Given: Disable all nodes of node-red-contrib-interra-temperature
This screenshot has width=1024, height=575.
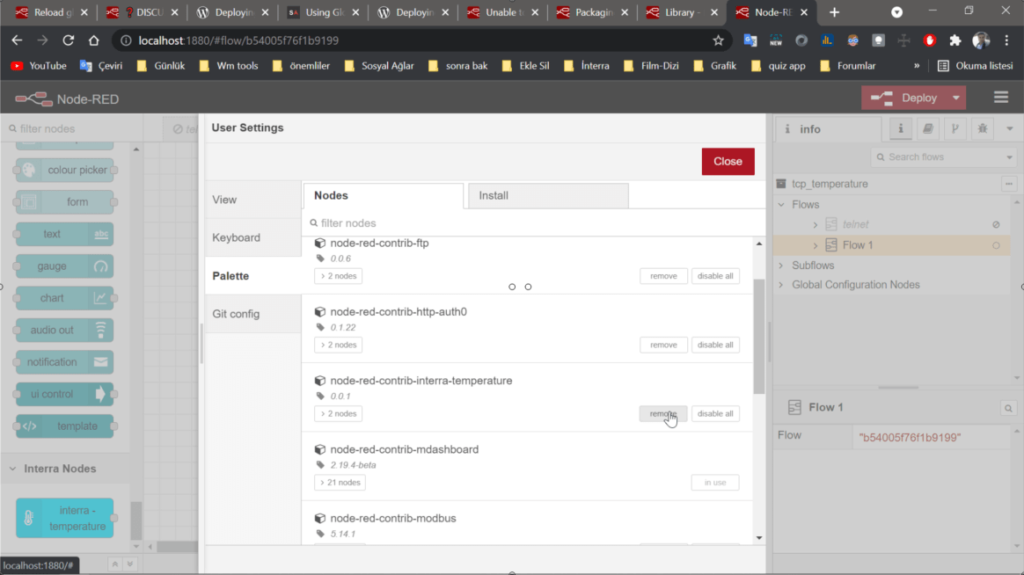Looking at the screenshot, I should point(715,414).
